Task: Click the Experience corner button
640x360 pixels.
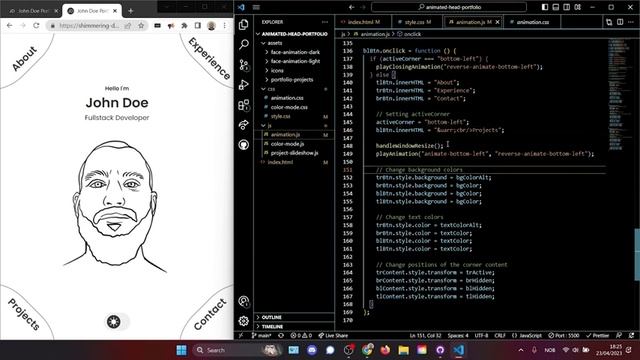Action: pos(209,58)
